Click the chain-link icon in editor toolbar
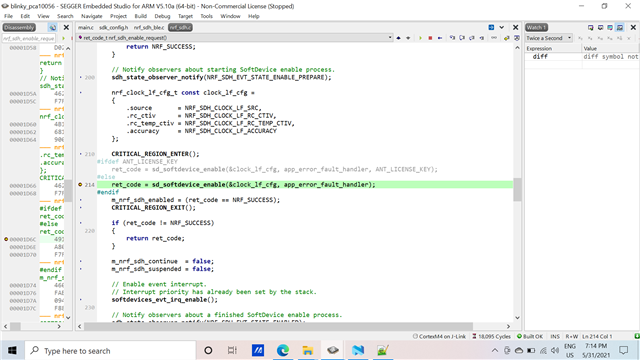The image size is (640, 360). 494,38
